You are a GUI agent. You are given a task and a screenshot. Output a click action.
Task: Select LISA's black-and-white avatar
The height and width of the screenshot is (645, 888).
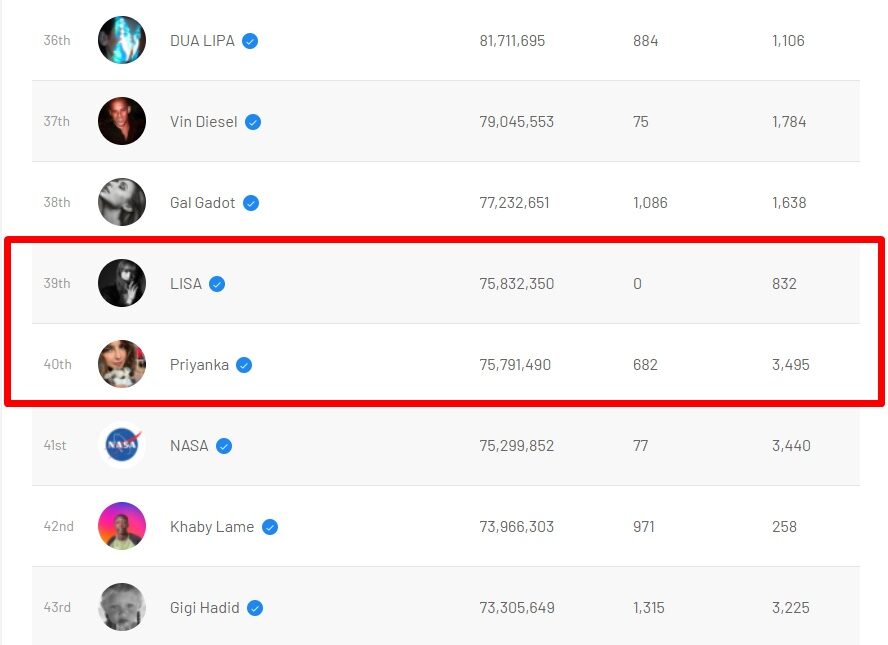[x=122, y=283]
